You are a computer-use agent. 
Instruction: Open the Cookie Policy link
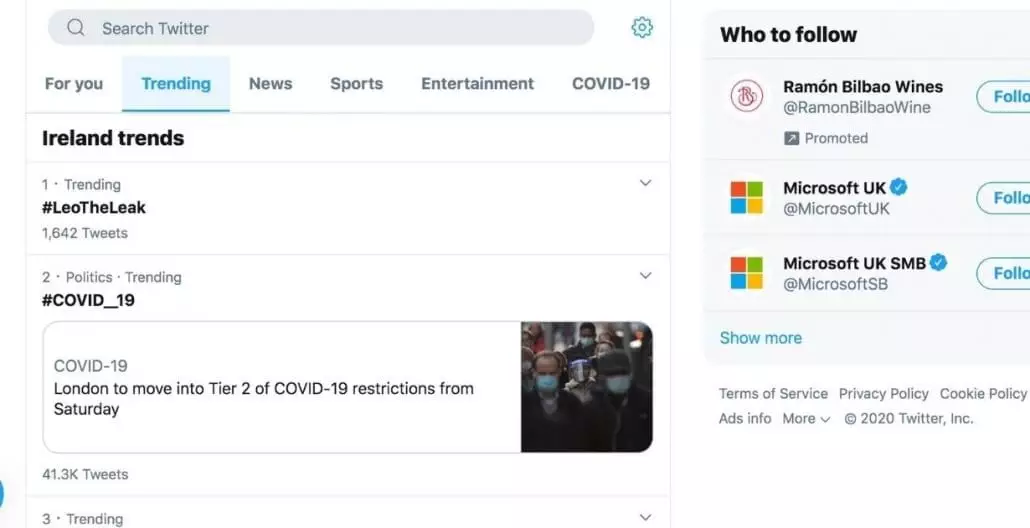(x=983, y=393)
